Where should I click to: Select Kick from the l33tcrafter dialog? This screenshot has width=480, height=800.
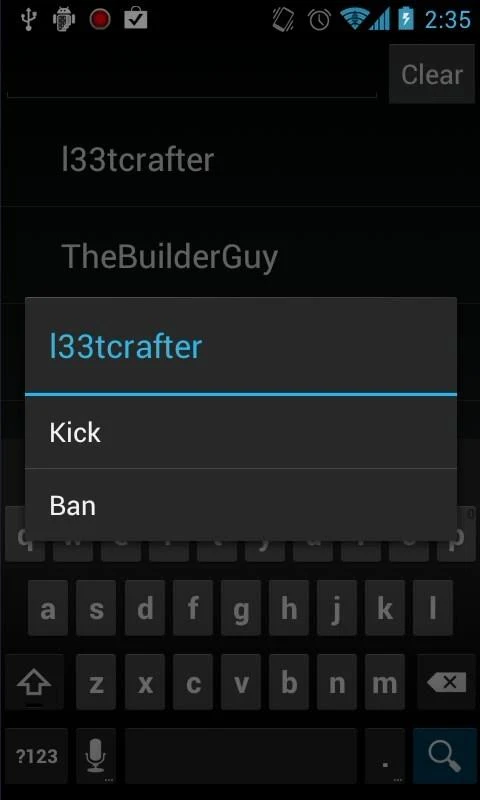pyautogui.click(x=241, y=432)
